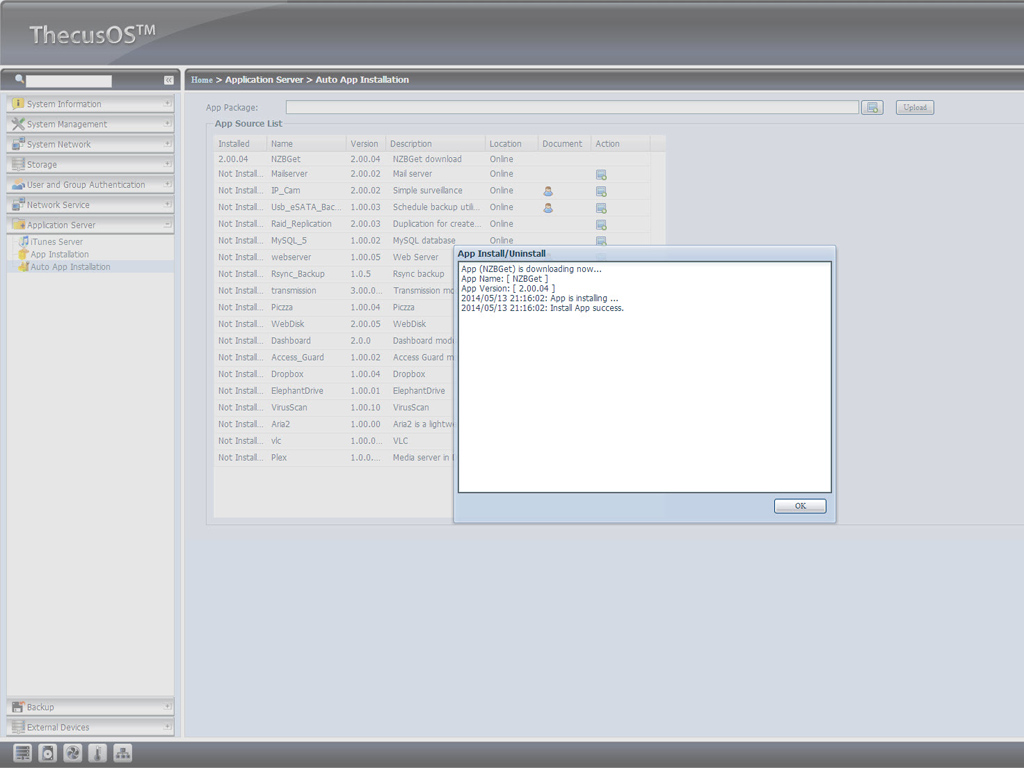Screen dimensions: 1024x768
Task: Click the install action icon for Raid_Replication
Action: pos(601,225)
